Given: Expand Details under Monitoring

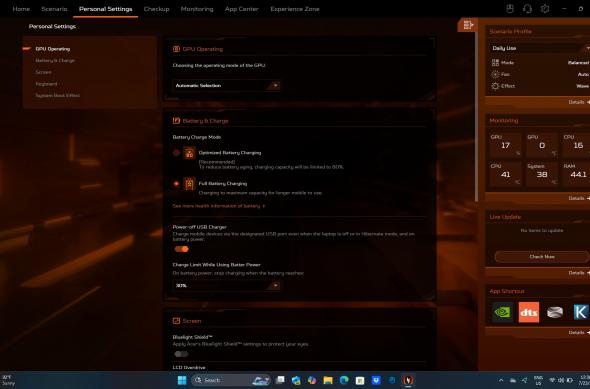Looking at the screenshot, I should pyautogui.click(x=579, y=198).
